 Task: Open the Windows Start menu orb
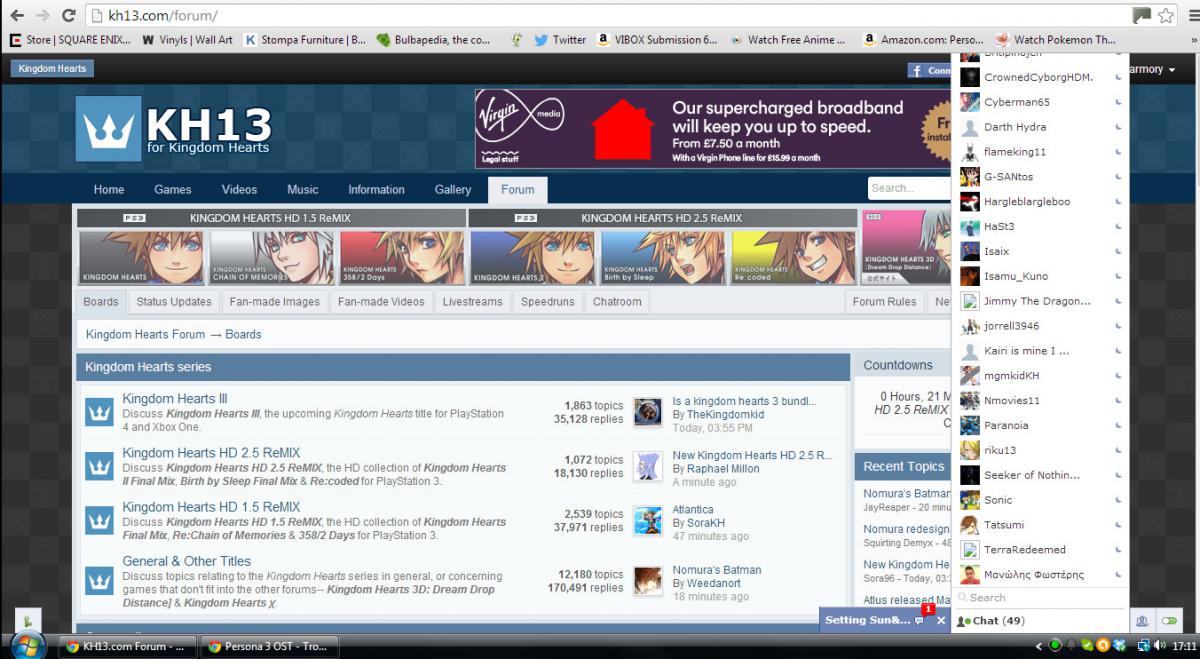(x=27, y=645)
